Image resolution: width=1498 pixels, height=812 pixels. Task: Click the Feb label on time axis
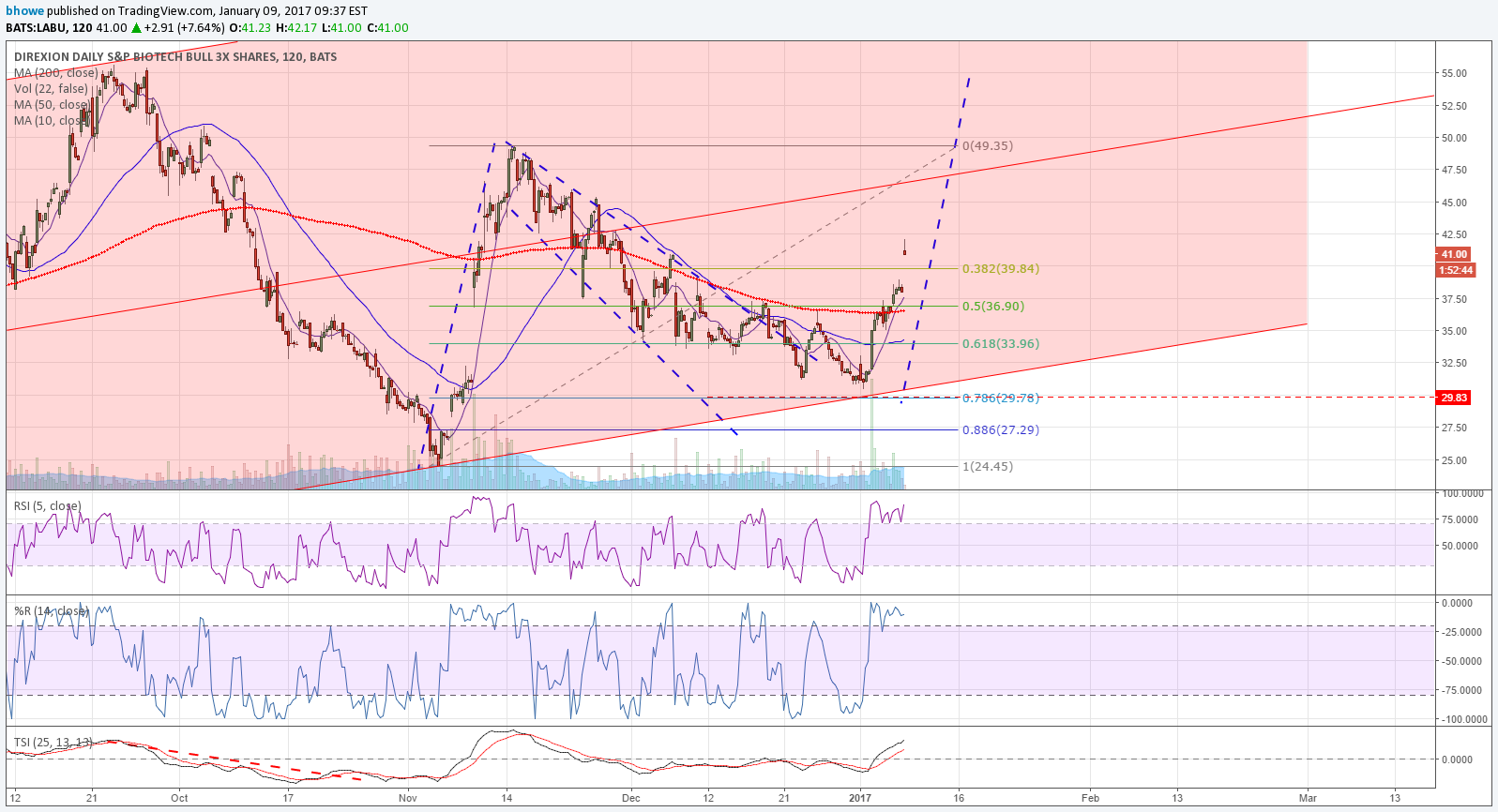click(x=1090, y=798)
